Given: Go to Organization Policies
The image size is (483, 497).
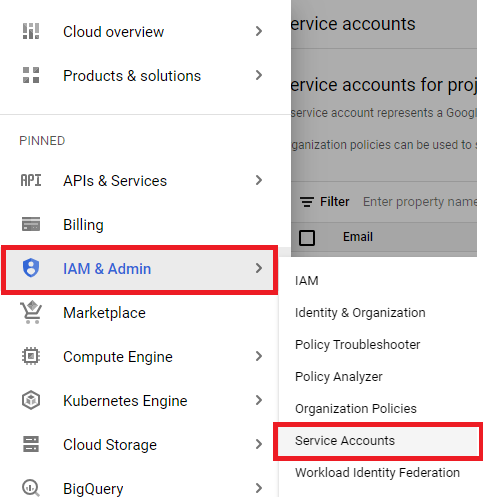Looking at the screenshot, I should point(356,409).
